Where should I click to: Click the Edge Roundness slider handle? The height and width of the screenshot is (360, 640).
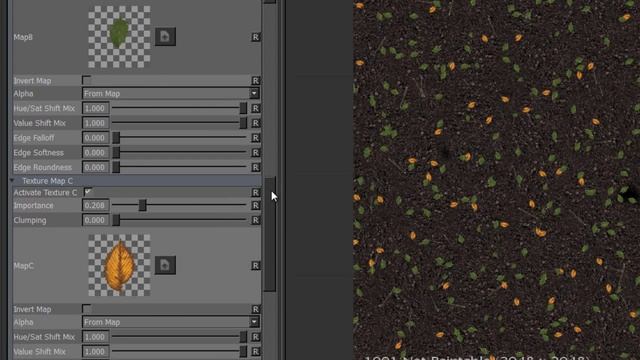point(116,167)
